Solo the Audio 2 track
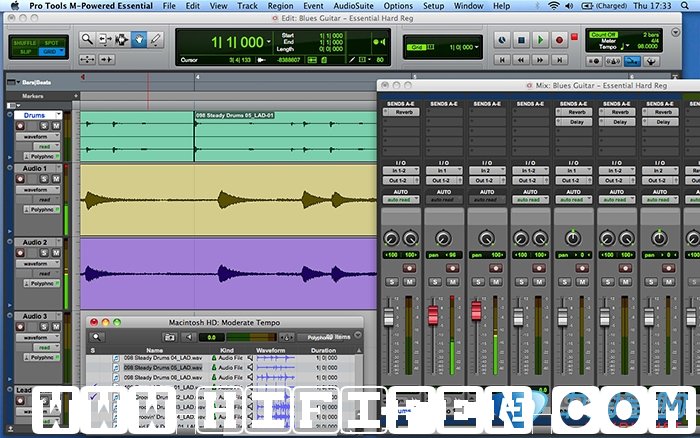This screenshot has width=700, height=438. point(44,253)
